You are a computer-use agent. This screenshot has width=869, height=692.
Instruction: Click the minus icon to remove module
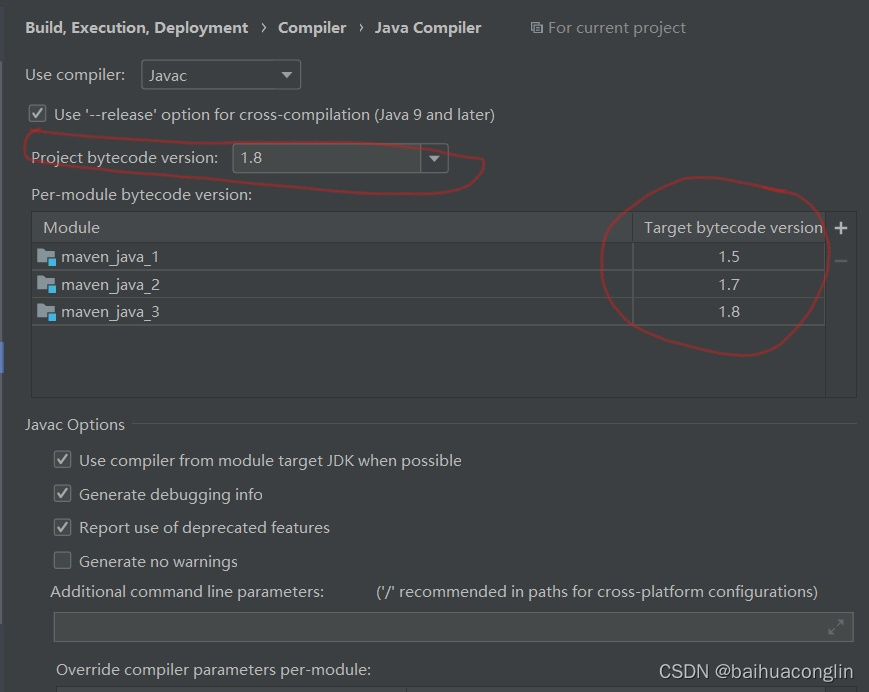coord(841,261)
